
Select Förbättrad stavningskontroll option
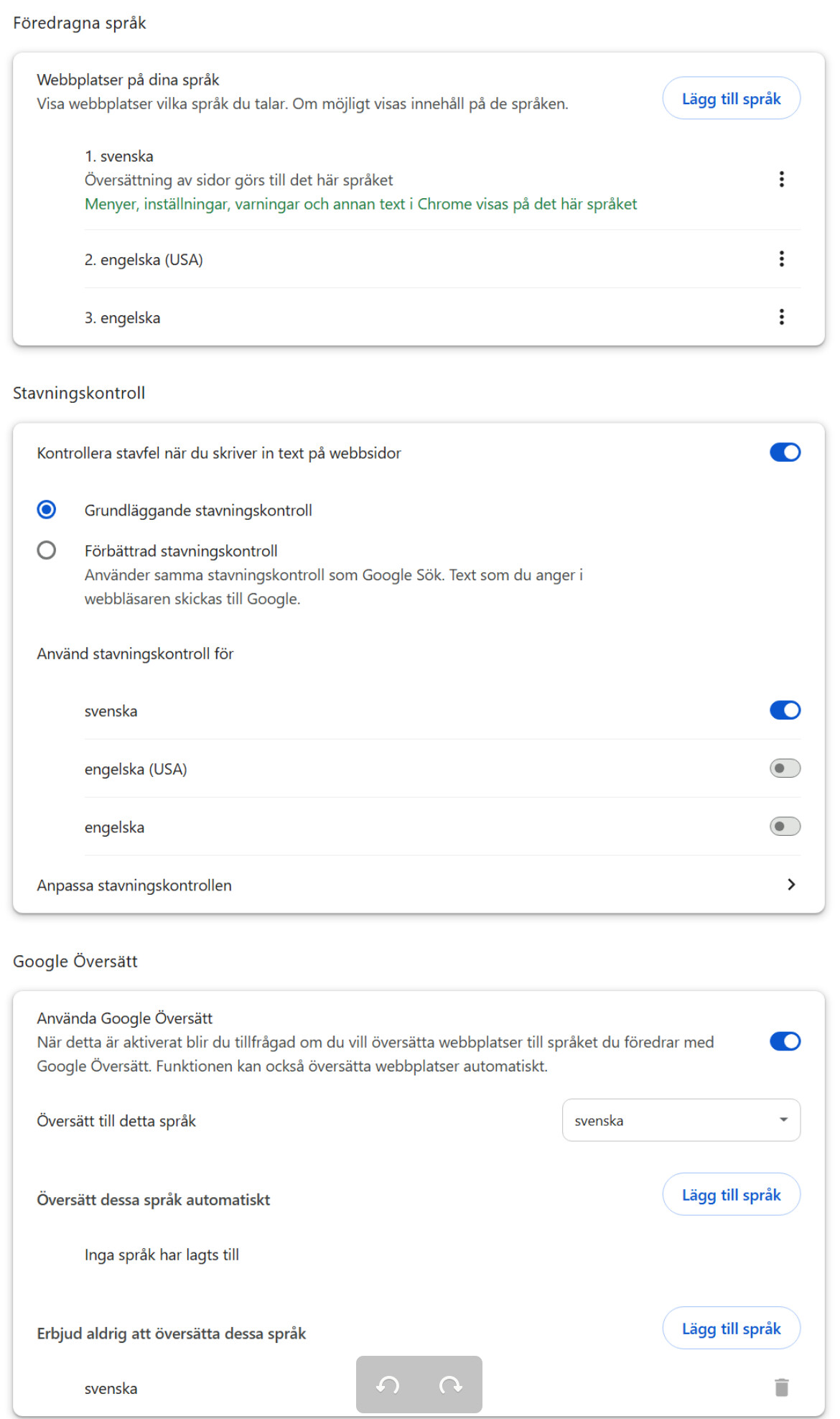pyautogui.click(x=47, y=551)
